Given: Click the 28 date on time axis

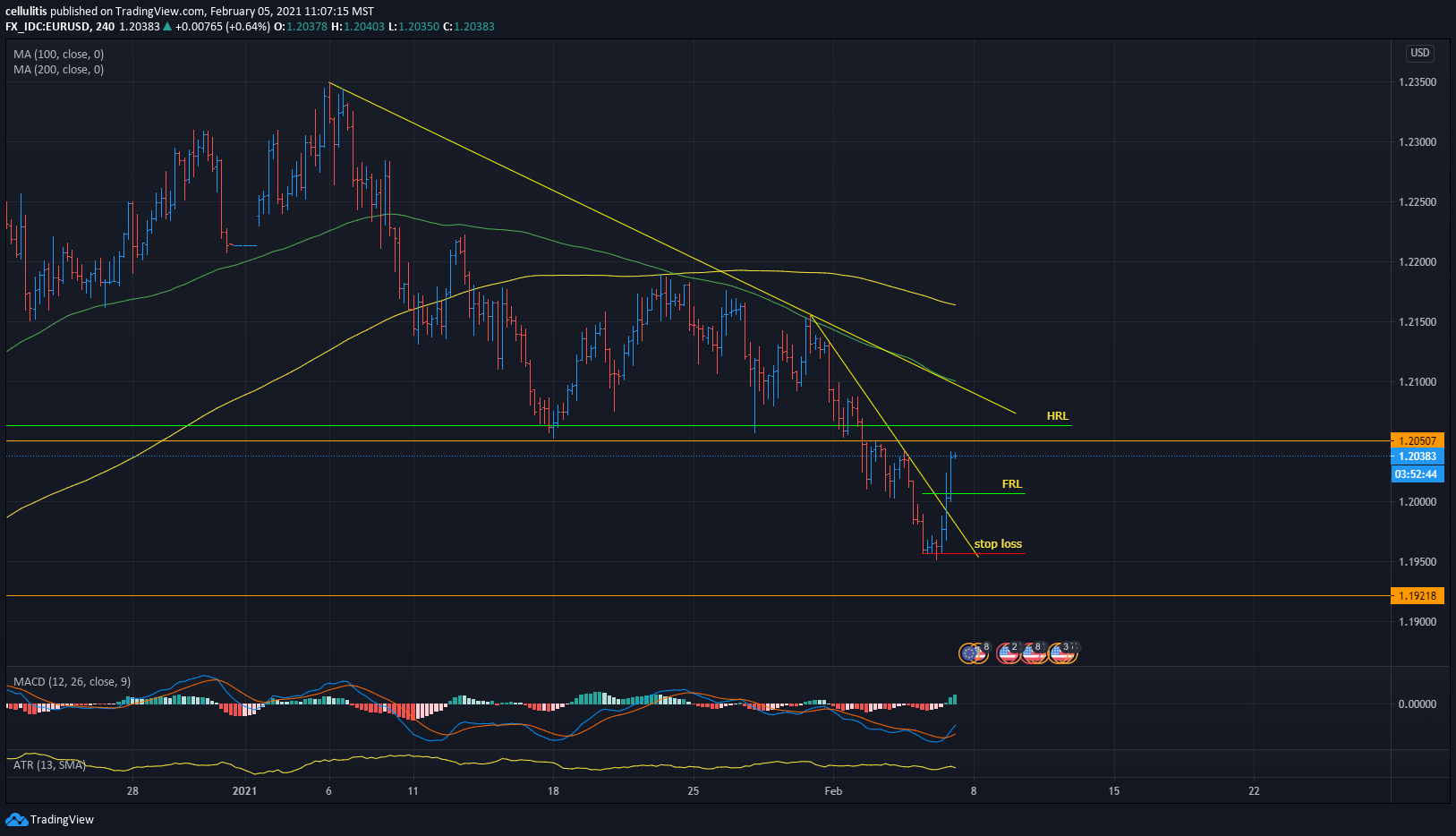Looking at the screenshot, I should tap(132, 791).
